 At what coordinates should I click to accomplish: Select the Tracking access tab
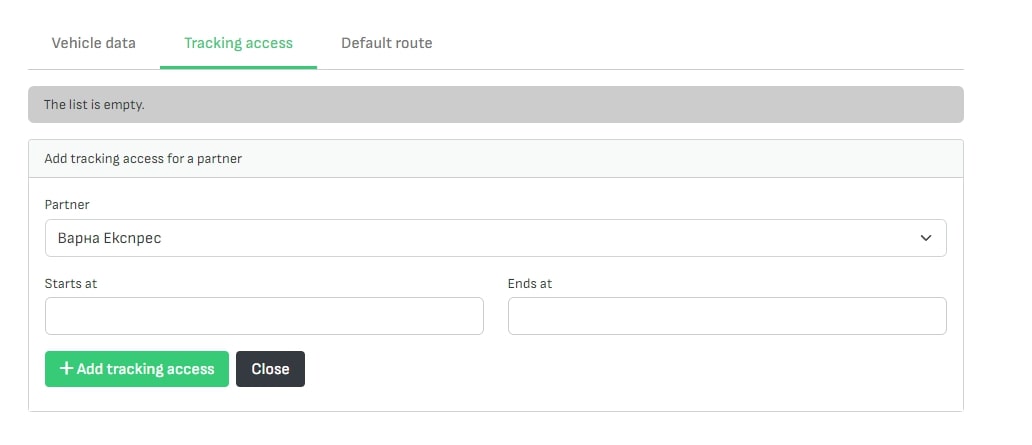(238, 43)
